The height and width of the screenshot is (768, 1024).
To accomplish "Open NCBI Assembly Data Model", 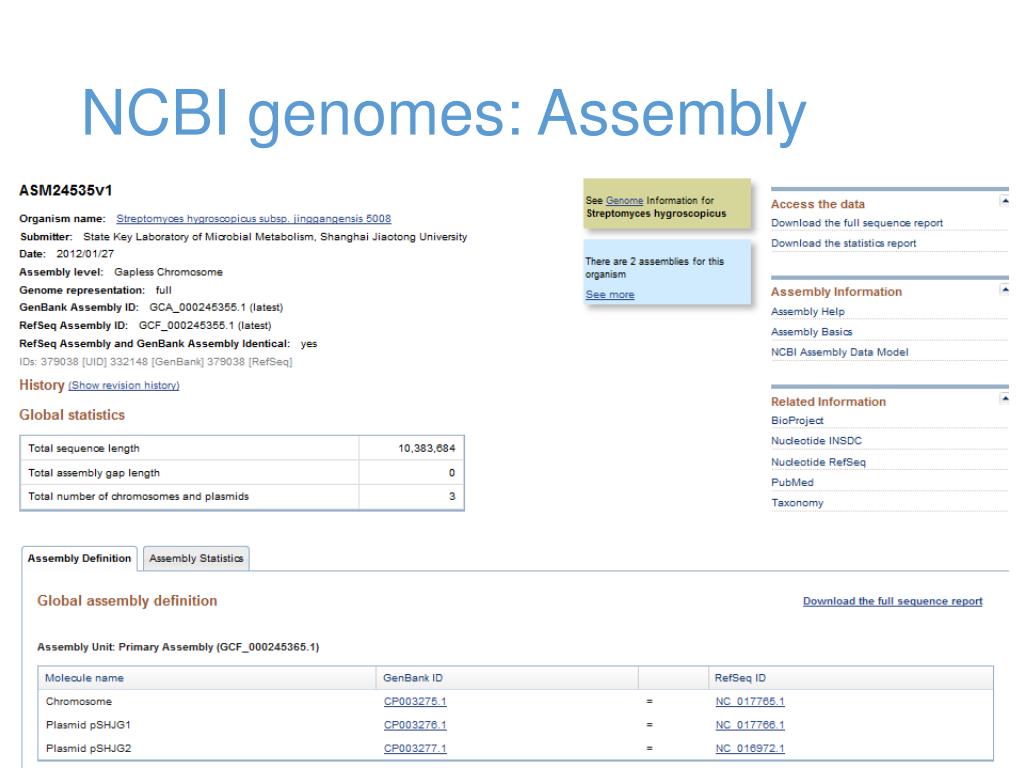I will (x=839, y=352).
